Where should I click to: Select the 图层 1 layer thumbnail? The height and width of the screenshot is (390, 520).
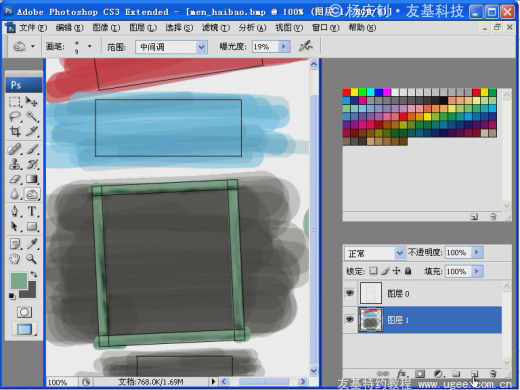pyautogui.click(x=370, y=320)
